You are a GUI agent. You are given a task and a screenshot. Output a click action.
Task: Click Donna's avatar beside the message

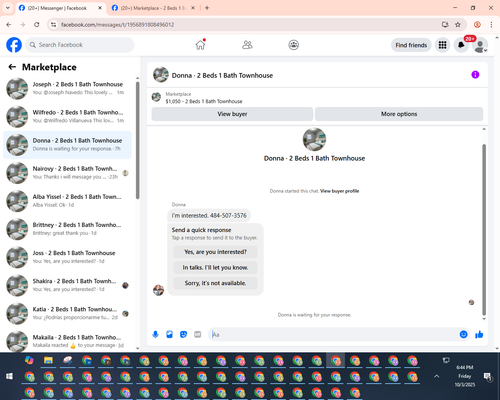158,290
